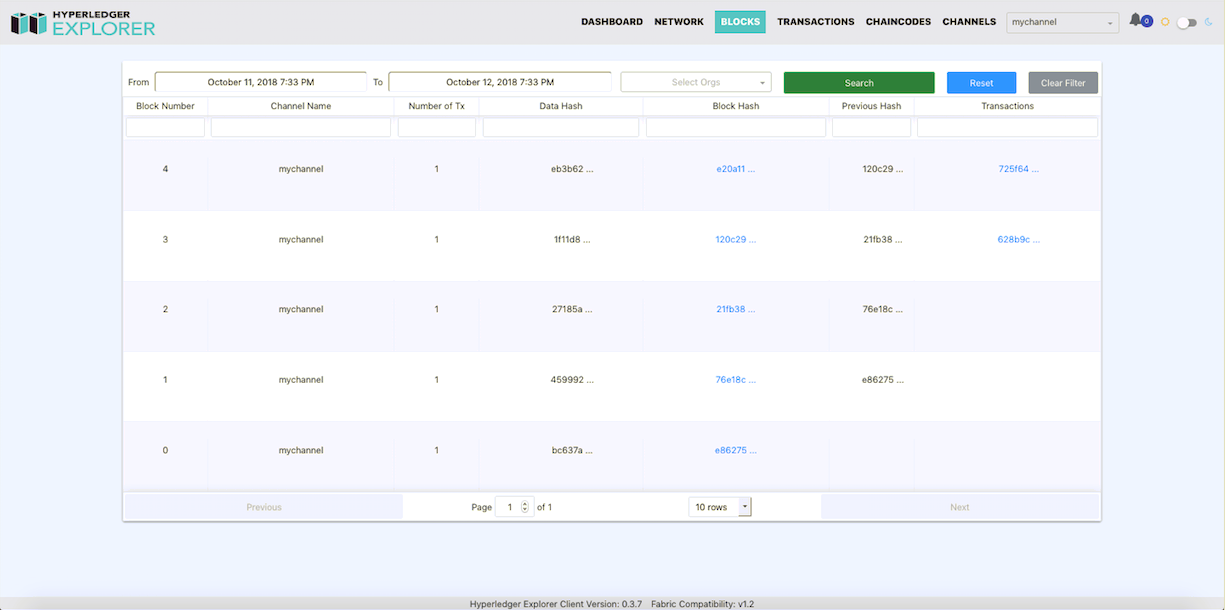The width and height of the screenshot is (1225, 610).
Task: Navigate to the Channels tab
Action: pos(969,22)
